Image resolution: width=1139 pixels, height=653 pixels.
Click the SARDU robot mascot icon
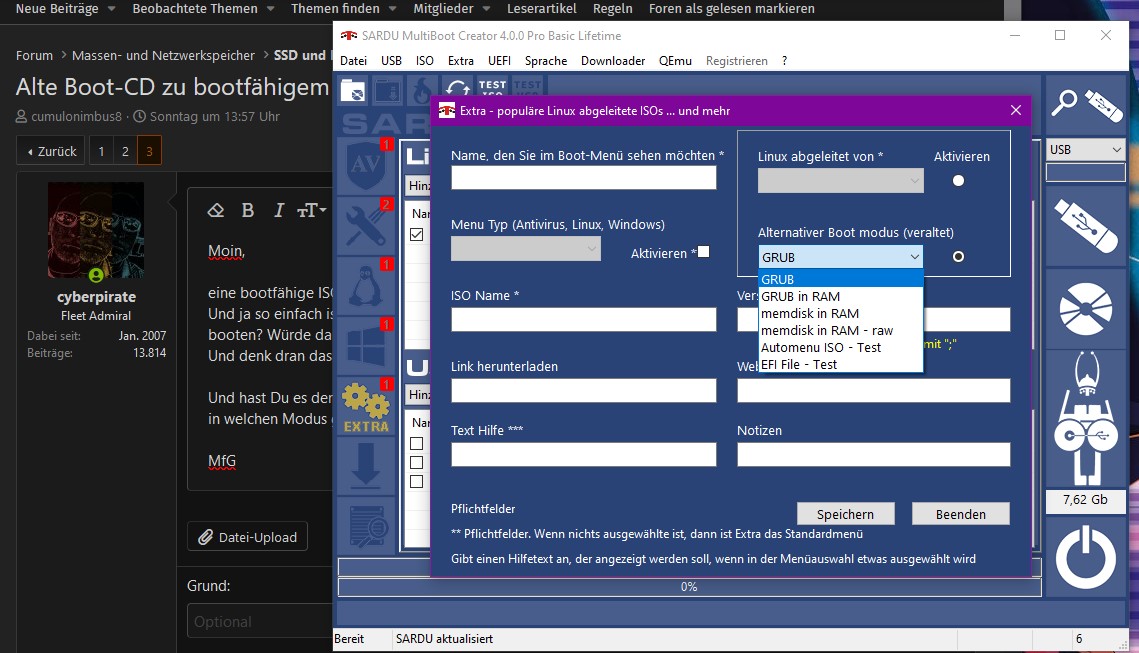[1085, 418]
